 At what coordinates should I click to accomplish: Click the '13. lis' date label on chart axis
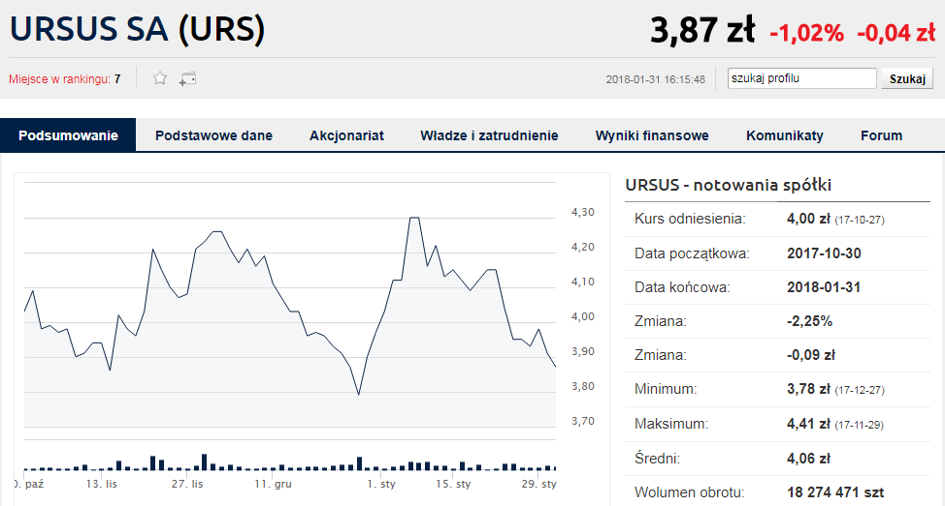pyautogui.click(x=102, y=484)
